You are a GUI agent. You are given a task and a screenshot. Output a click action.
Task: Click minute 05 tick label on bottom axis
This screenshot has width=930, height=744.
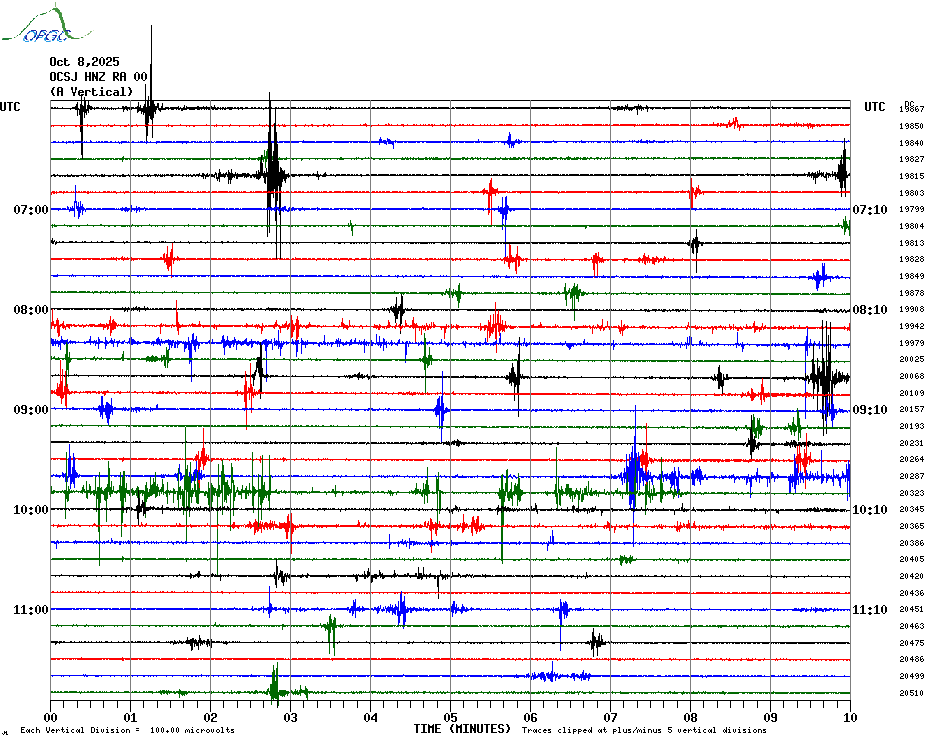click(450, 717)
